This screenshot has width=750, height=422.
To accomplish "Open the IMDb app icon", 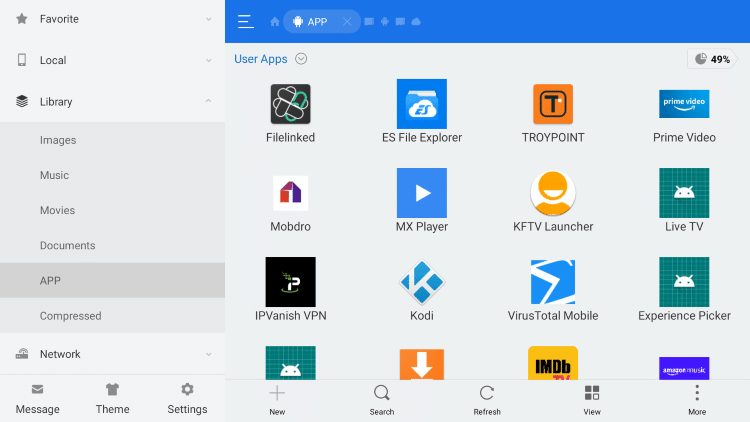I will click(552, 363).
